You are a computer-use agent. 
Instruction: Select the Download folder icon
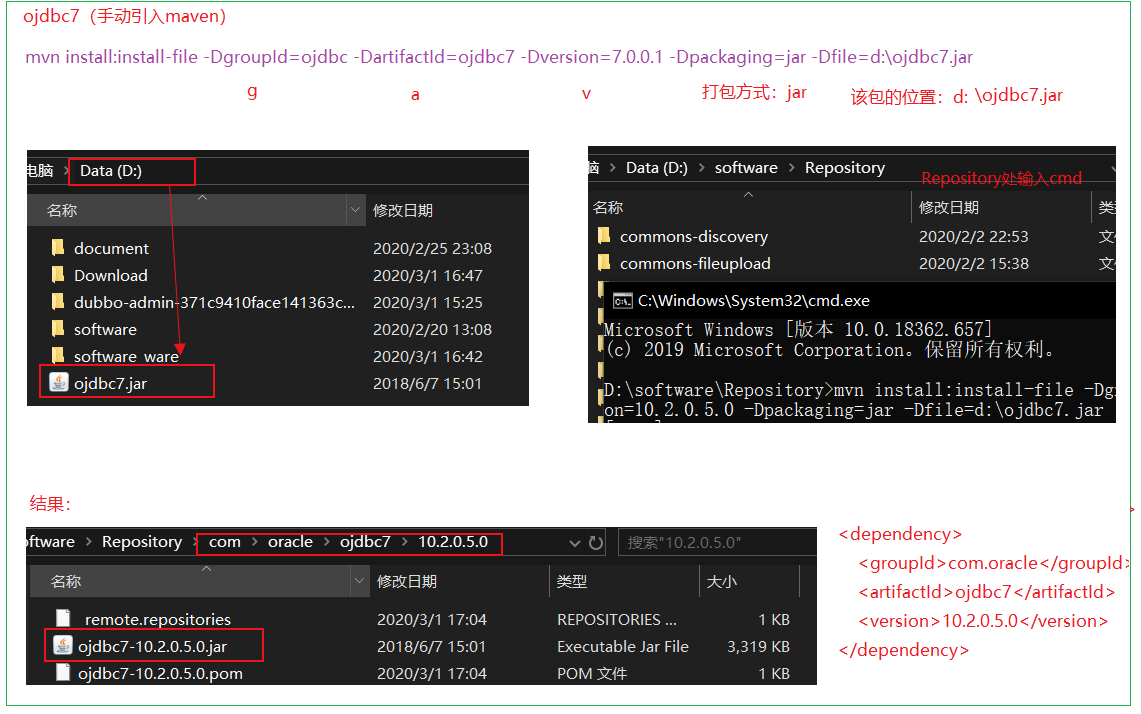tap(58, 275)
